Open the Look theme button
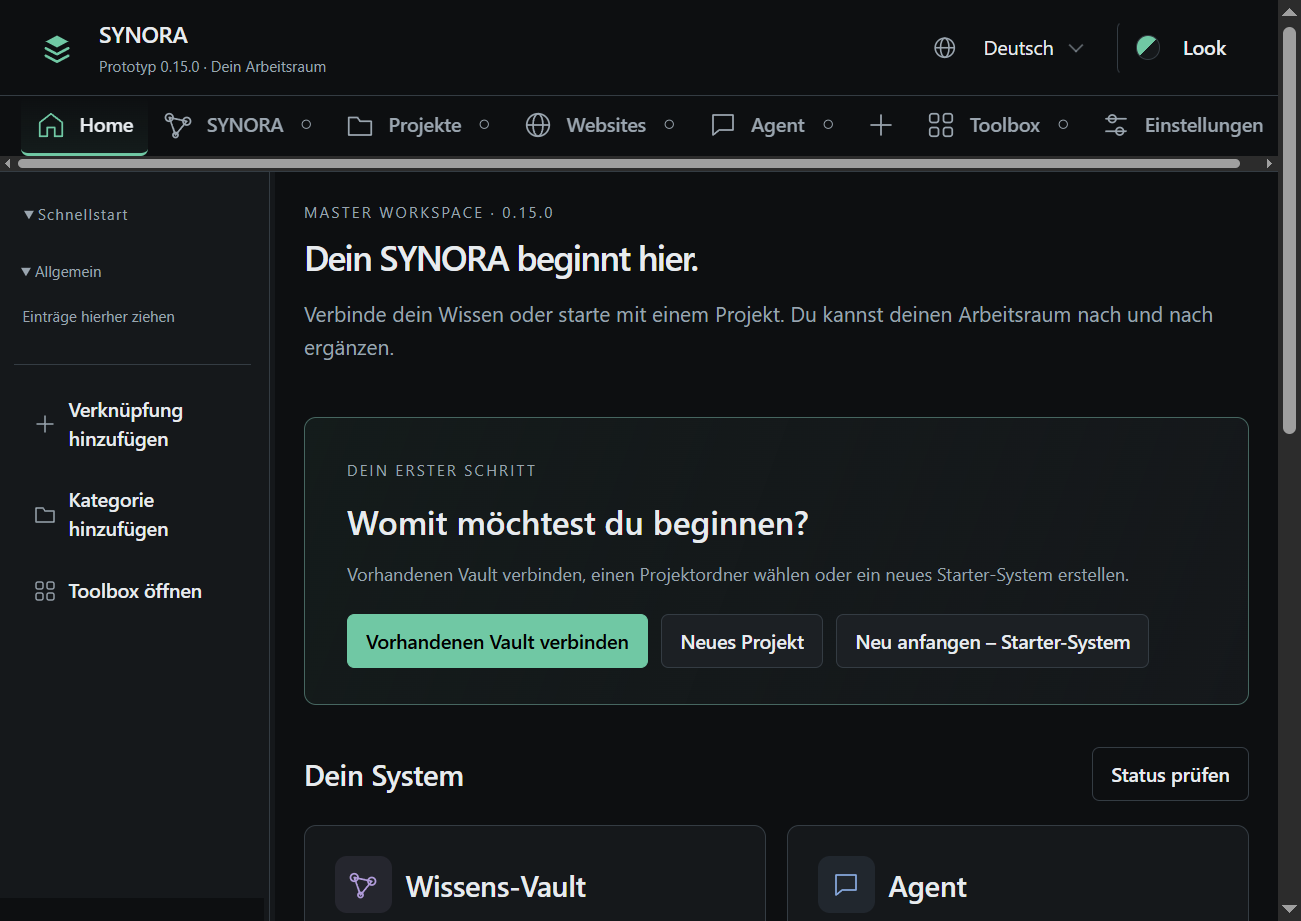 click(1182, 48)
